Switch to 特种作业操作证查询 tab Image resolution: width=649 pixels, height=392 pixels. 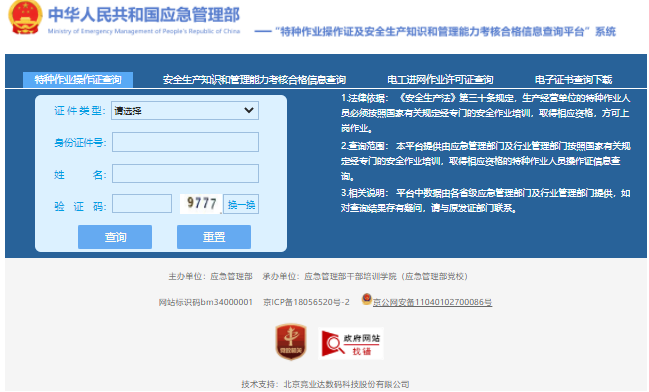pos(78,79)
